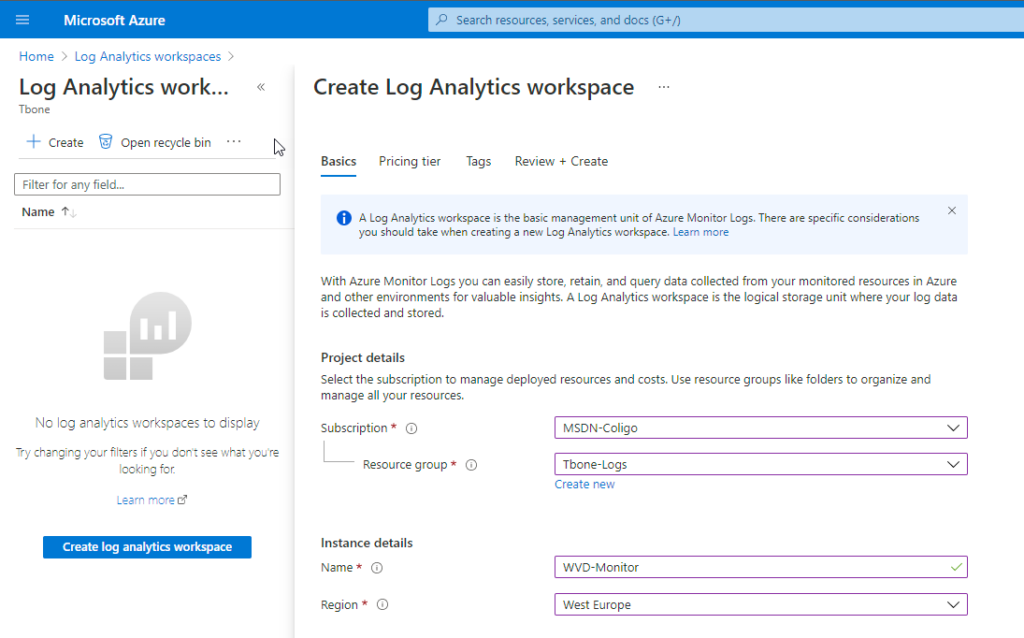This screenshot has height=638, width=1024.
Task: Open more commands ellipsis in left pane
Action: (234, 142)
